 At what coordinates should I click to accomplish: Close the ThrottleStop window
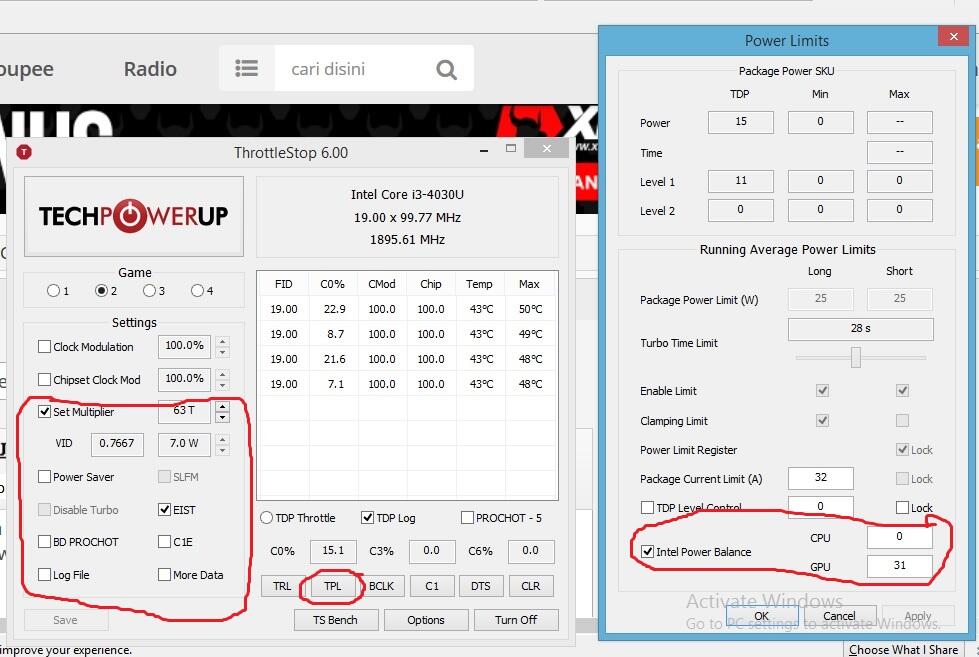coord(546,149)
